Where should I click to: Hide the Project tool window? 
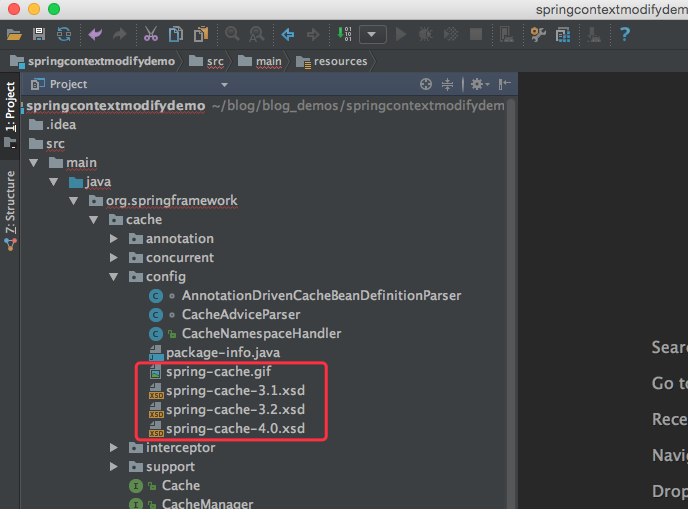coord(505,84)
